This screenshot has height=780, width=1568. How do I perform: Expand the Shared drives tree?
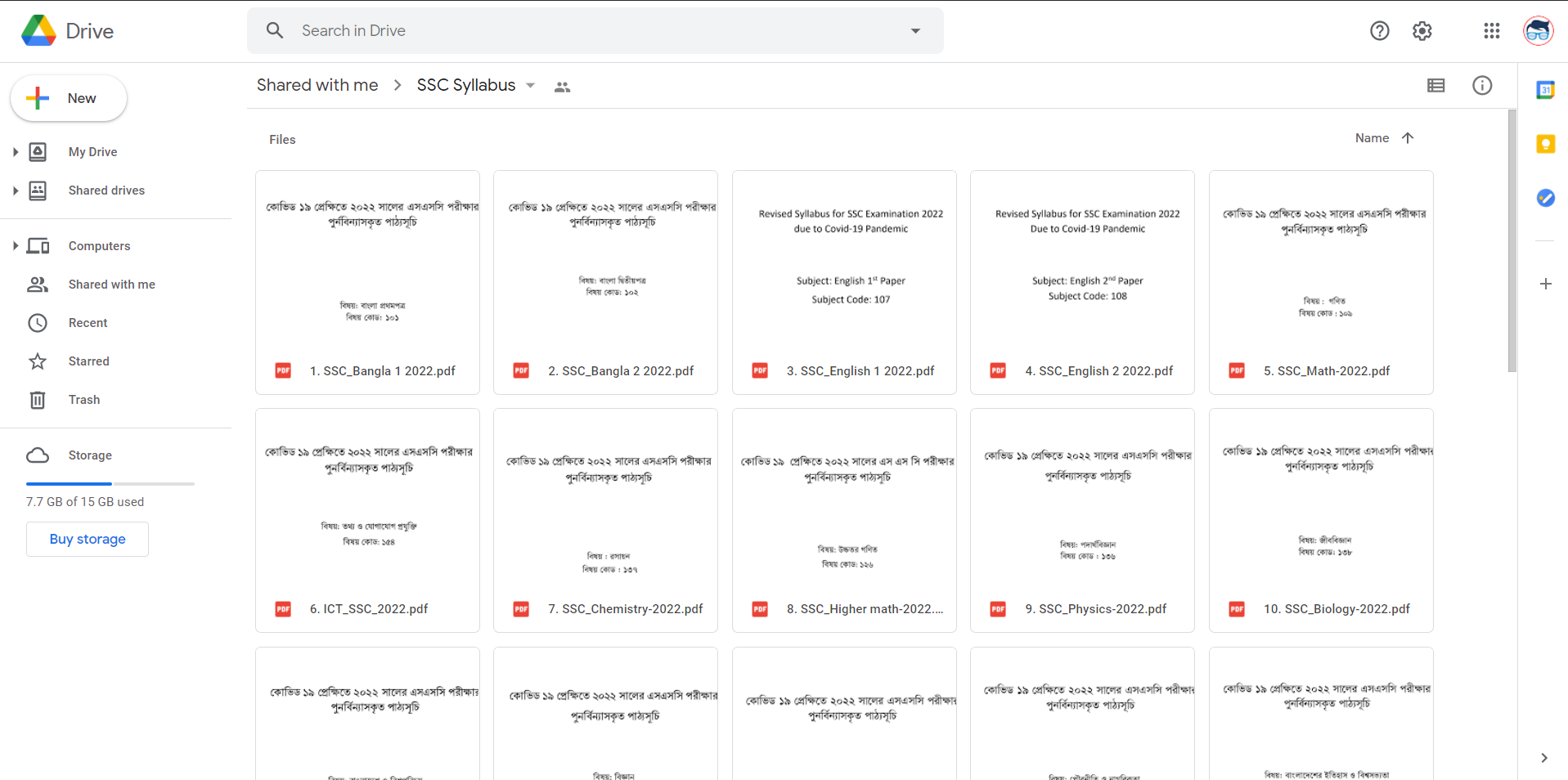[x=15, y=191]
